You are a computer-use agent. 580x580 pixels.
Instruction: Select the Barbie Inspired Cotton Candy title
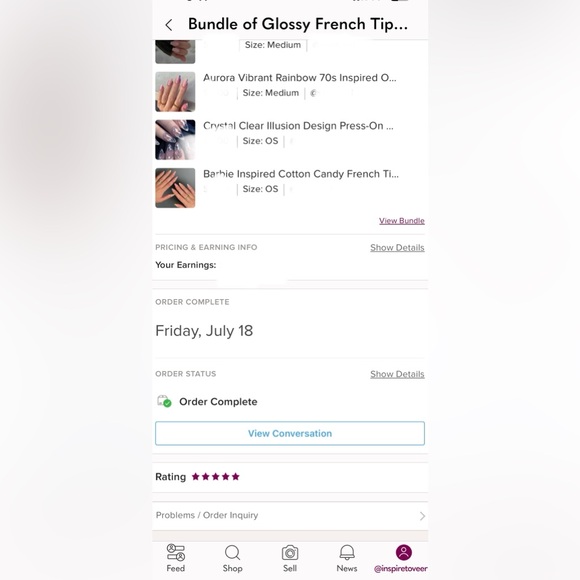click(x=301, y=174)
